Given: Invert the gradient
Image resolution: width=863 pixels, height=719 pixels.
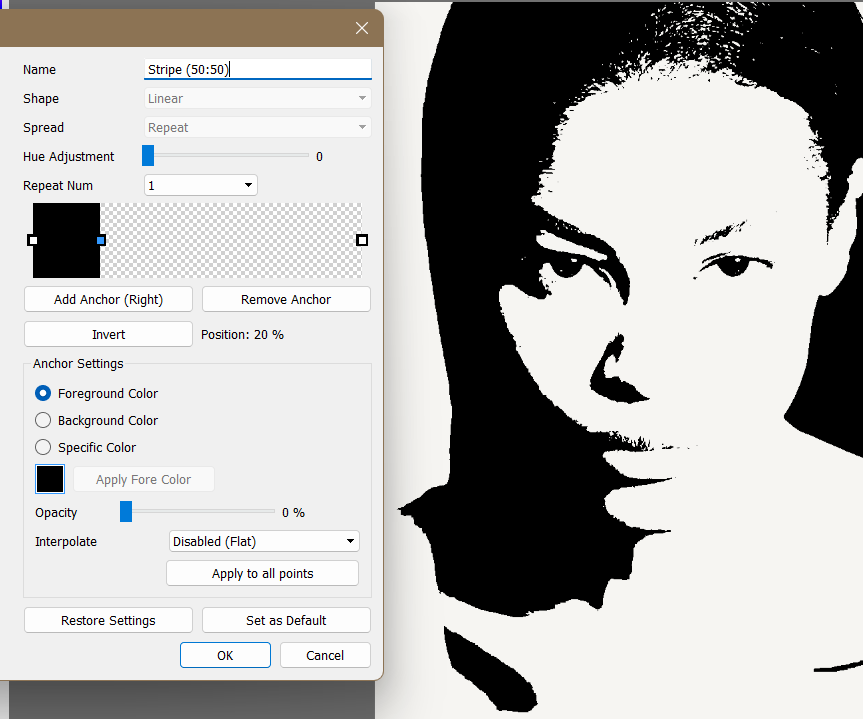Looking at the screenshot, I should [x=108, y=334].
